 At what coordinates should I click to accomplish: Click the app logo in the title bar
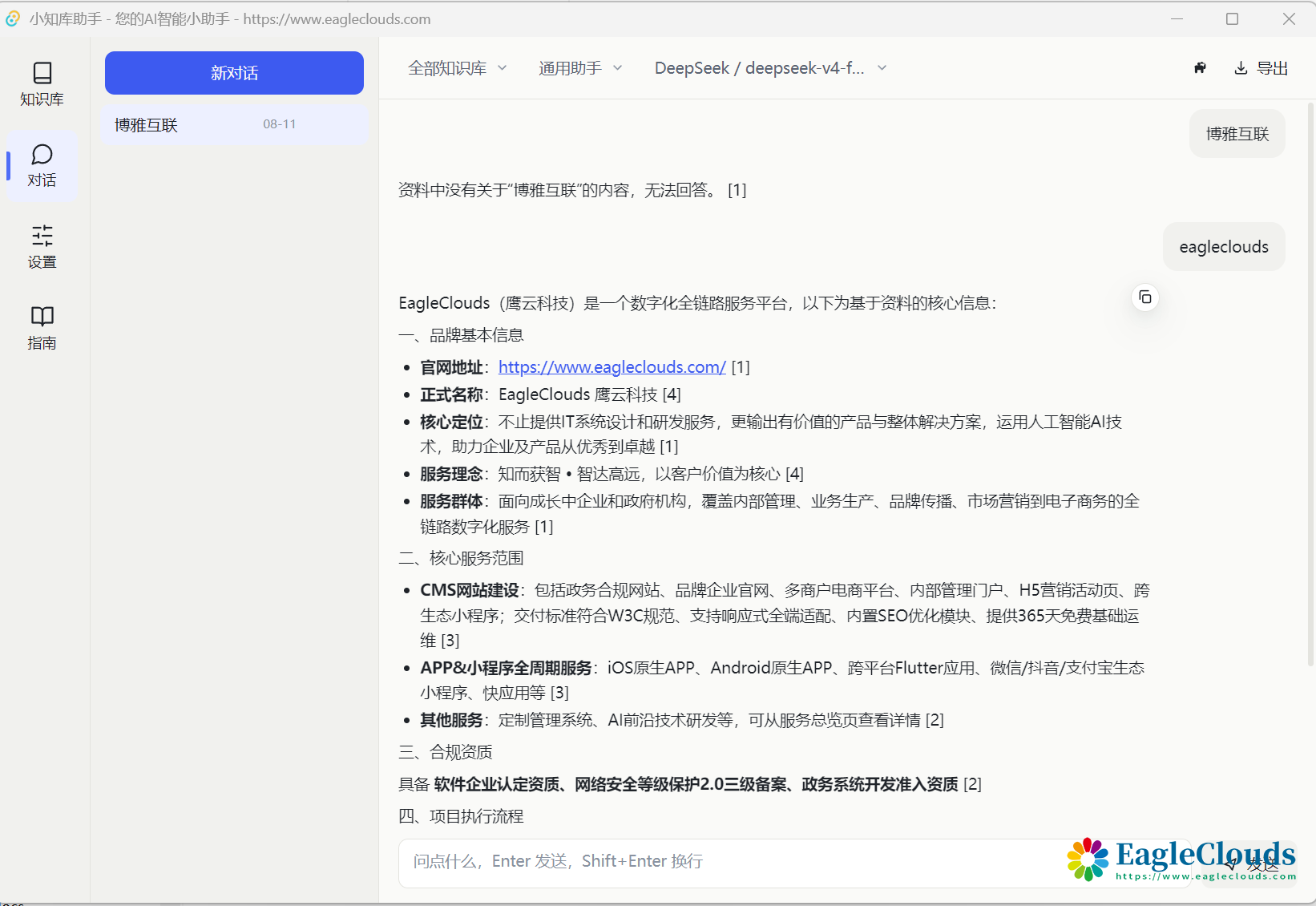click(x=13, y=18)
